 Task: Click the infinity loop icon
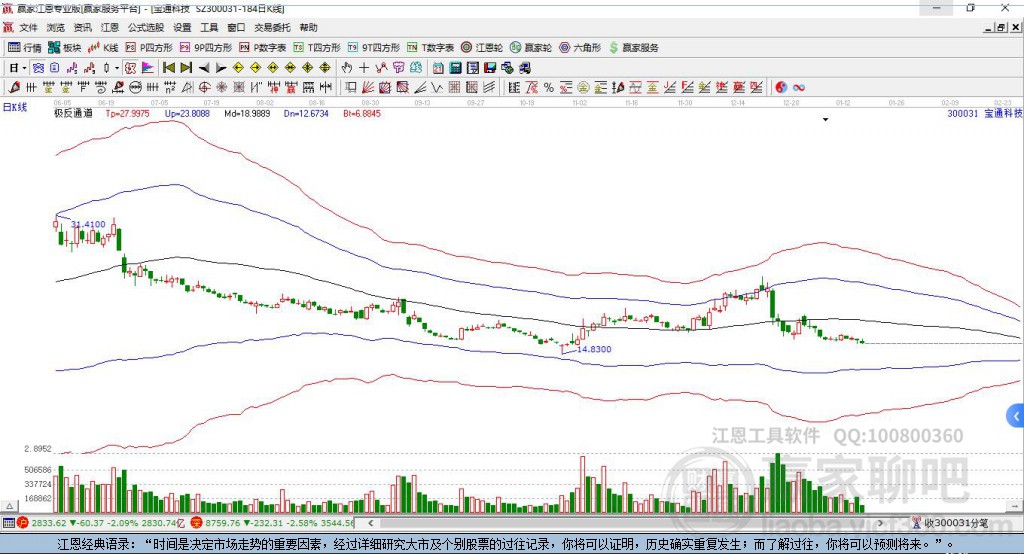pyautogui.click(x=799, y=88)
